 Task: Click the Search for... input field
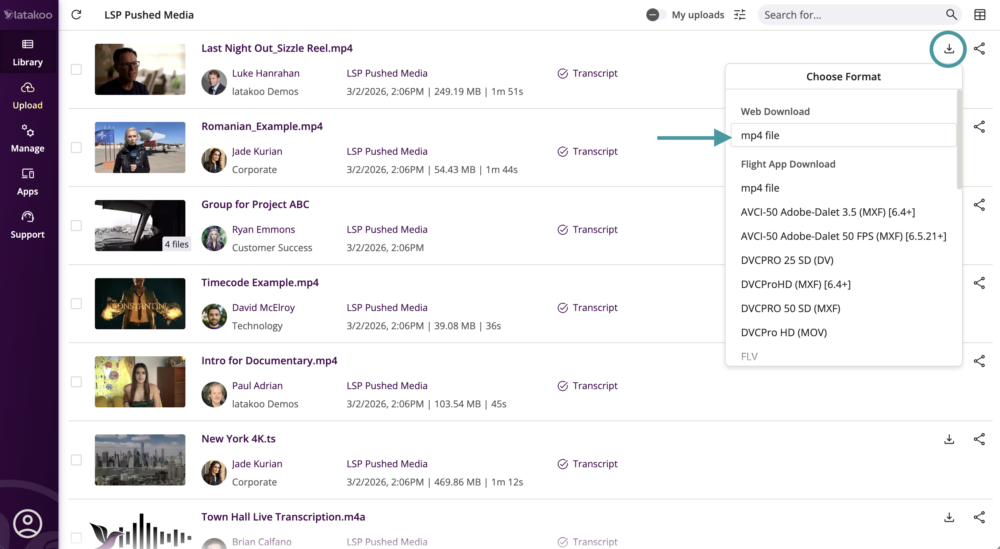(x=850, y=15)
